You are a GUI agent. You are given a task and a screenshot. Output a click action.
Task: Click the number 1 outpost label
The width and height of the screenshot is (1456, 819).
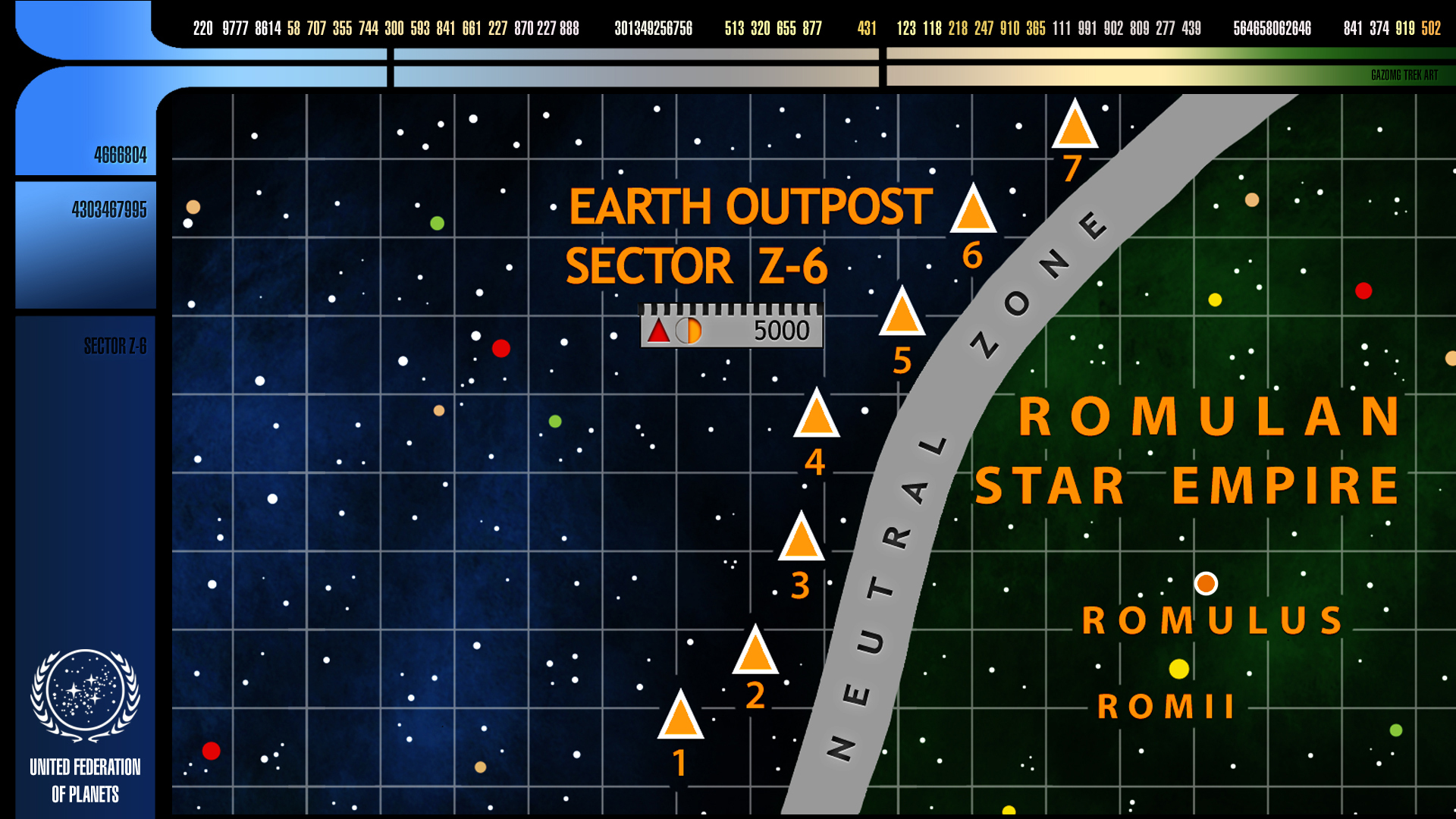click(679, 763)
